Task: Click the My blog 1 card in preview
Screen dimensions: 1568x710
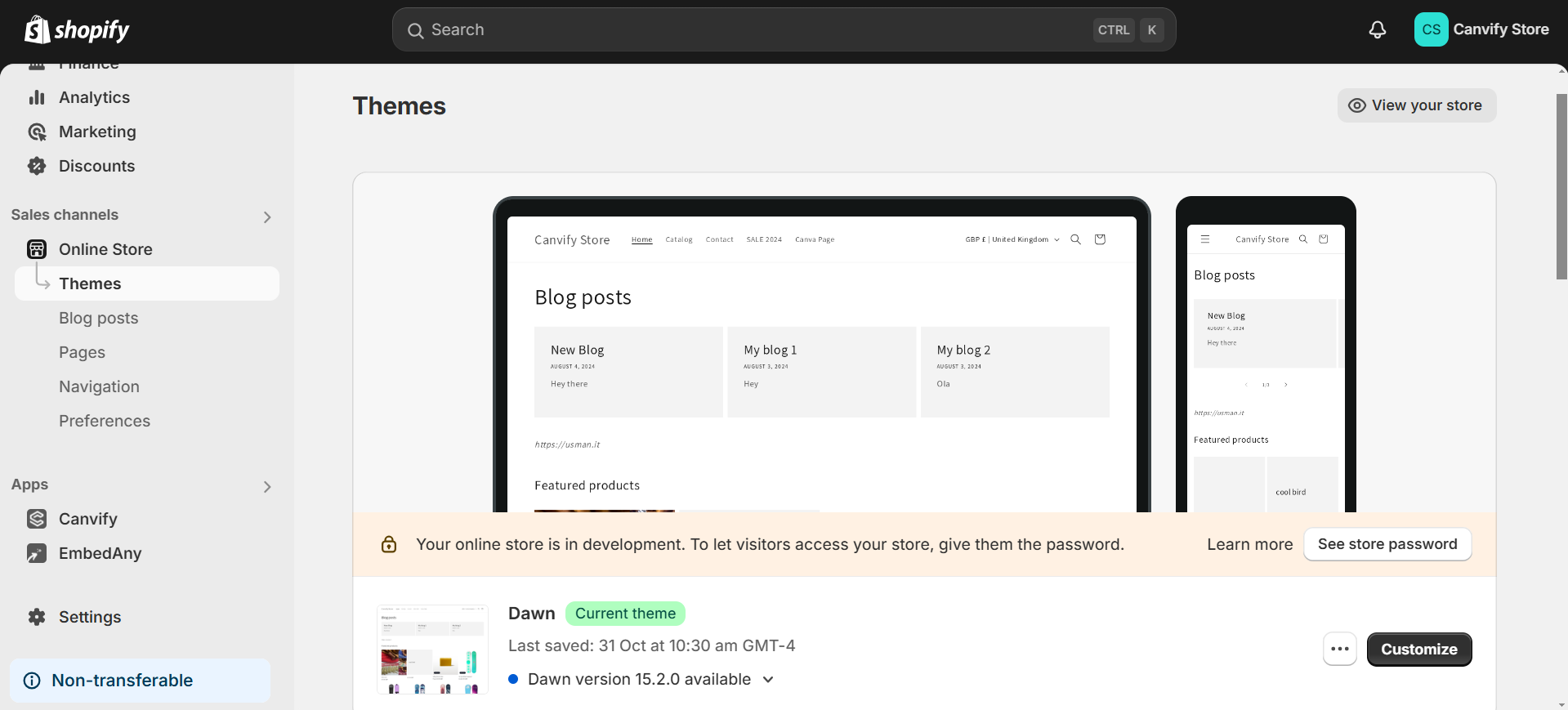Action: tap(822, 372)
